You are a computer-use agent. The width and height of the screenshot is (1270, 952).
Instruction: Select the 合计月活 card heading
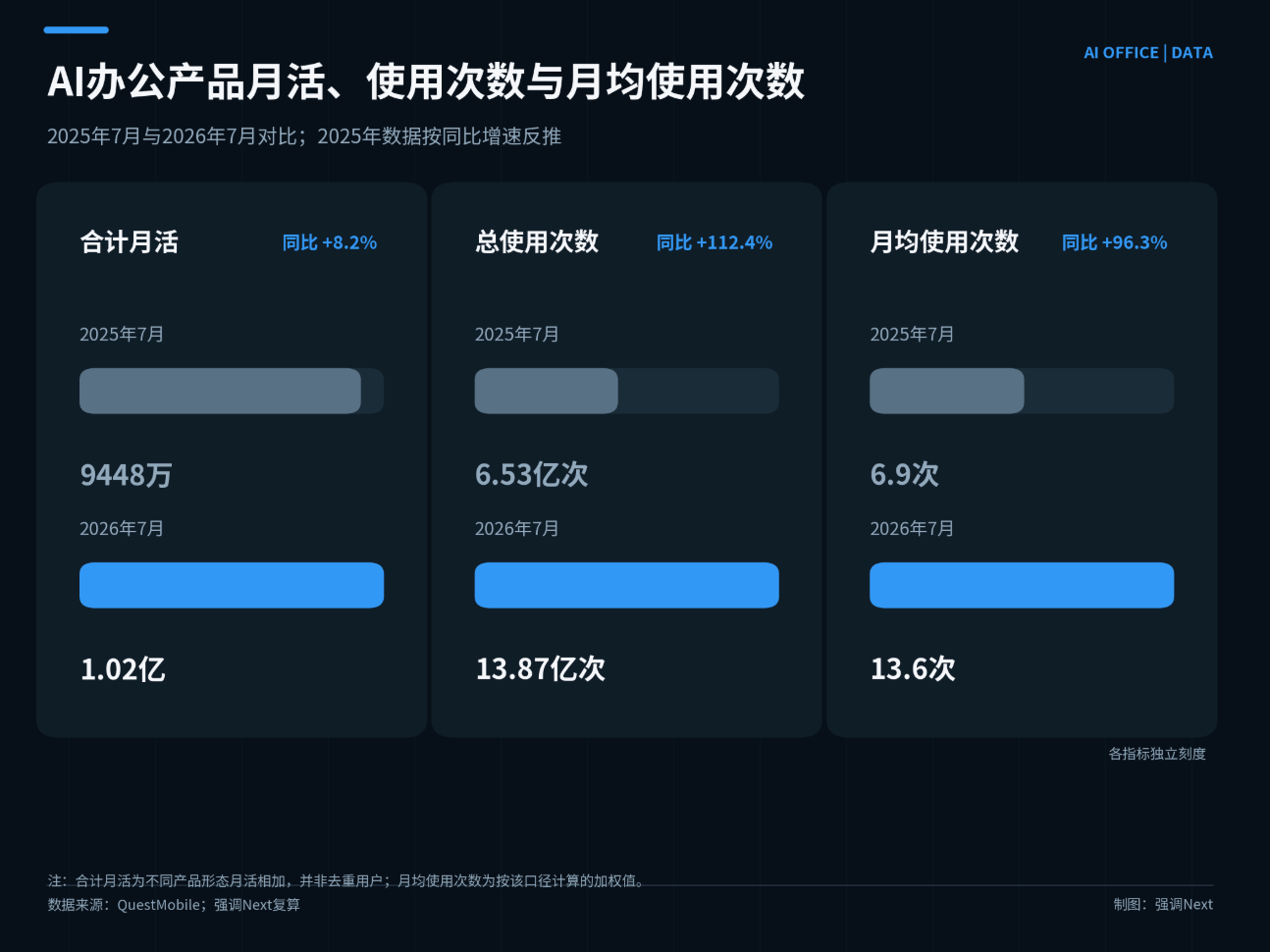(x=129, y=242)
